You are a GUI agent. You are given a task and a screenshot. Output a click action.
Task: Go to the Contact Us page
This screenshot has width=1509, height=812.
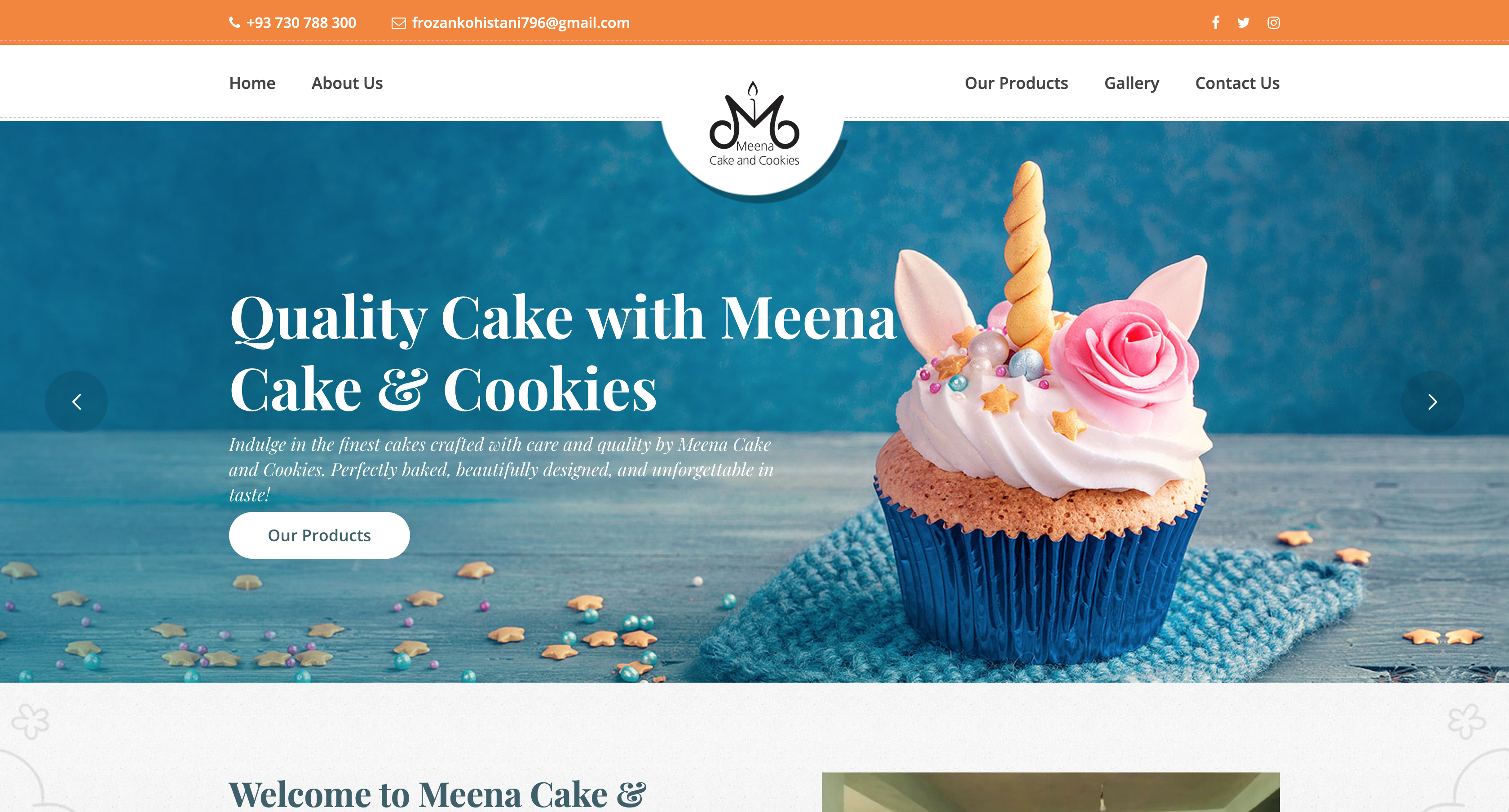click(x=1237, y=83)
